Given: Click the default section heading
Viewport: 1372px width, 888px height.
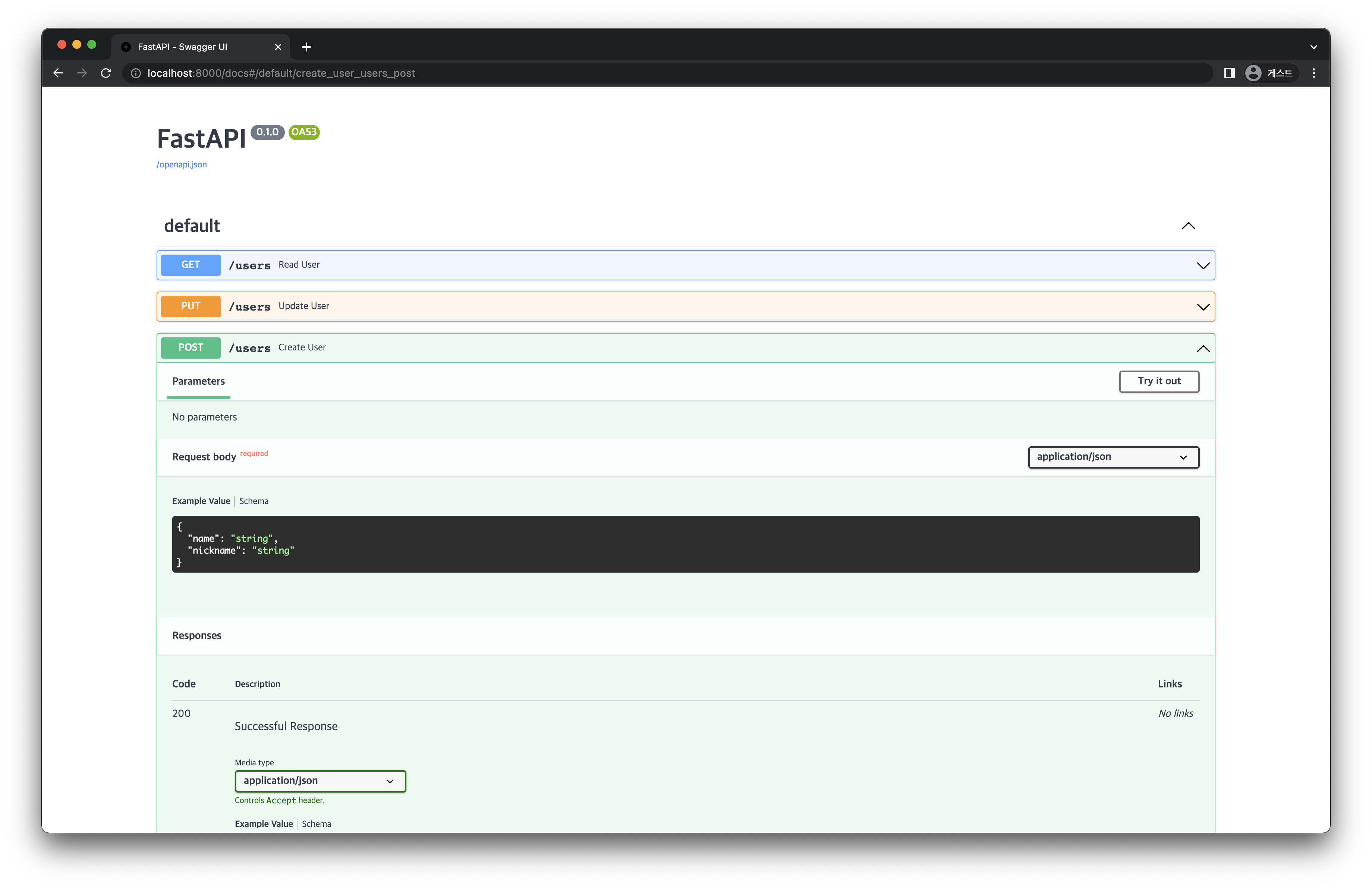Looking at the screenshot, I should point(192,226).
